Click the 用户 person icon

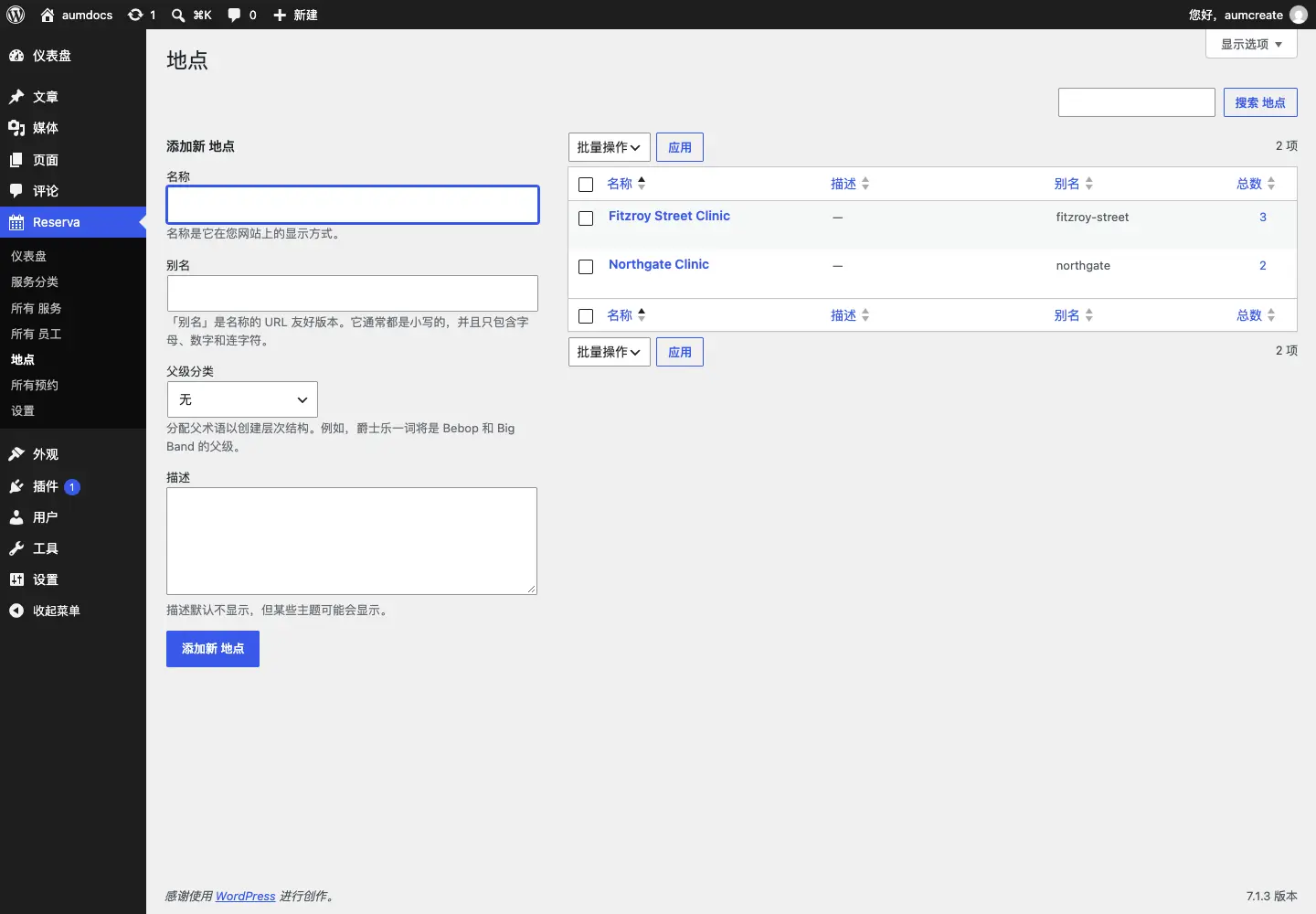pyautogui.click(x=16, y=517)
